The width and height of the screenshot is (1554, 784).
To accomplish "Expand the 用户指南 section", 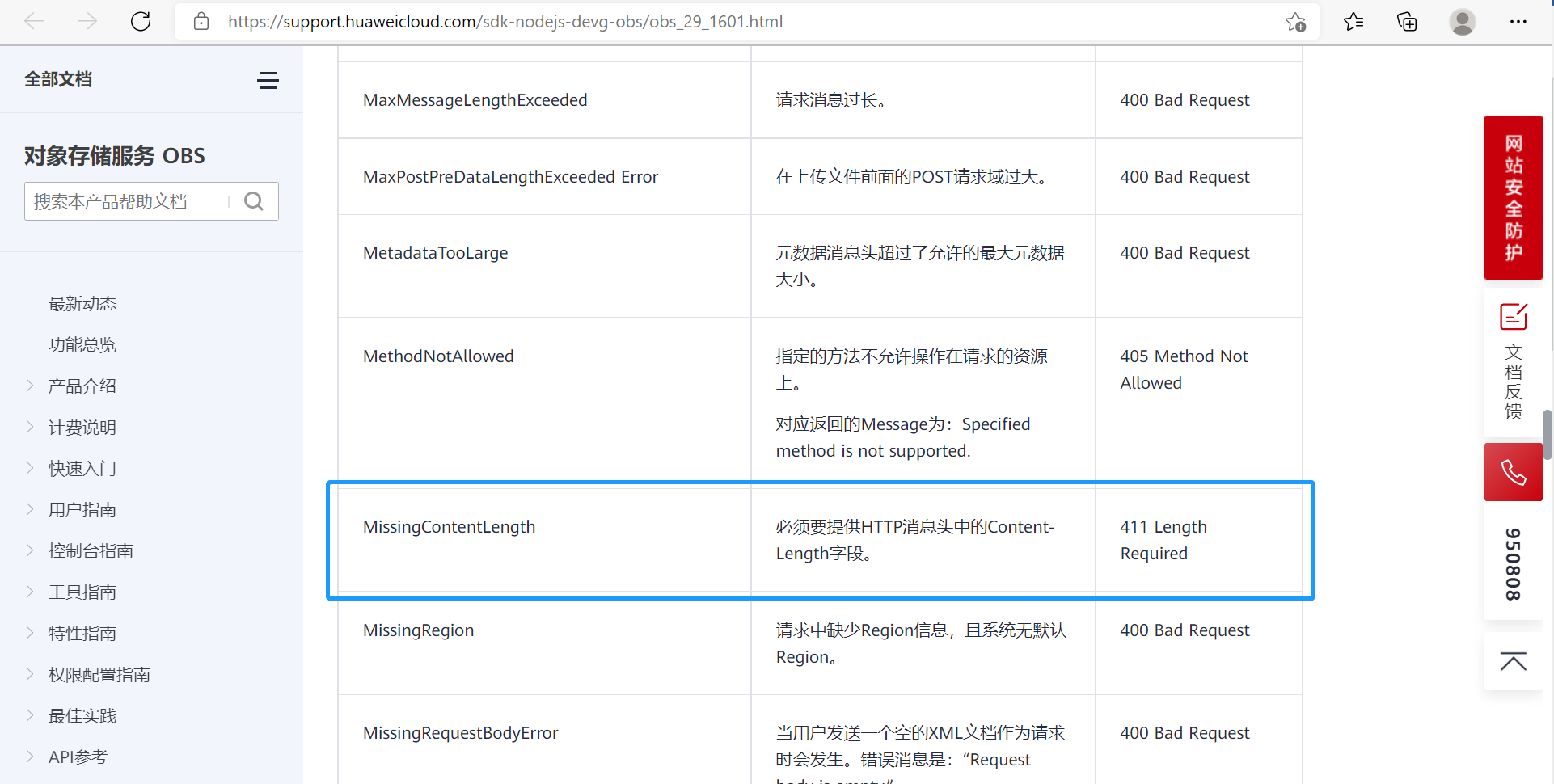I will click(81, 509).
